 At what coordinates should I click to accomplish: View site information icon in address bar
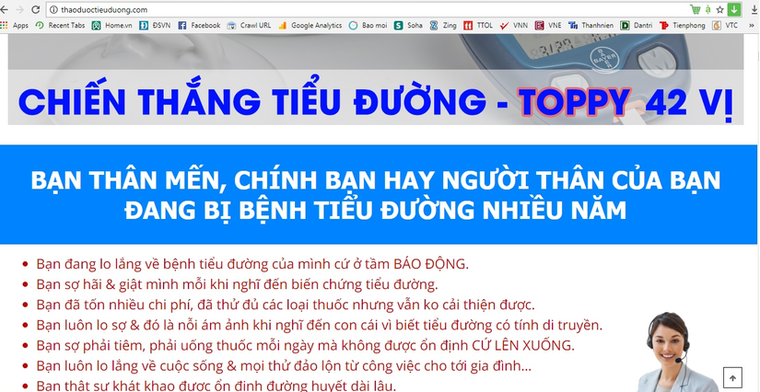(53, 10)
